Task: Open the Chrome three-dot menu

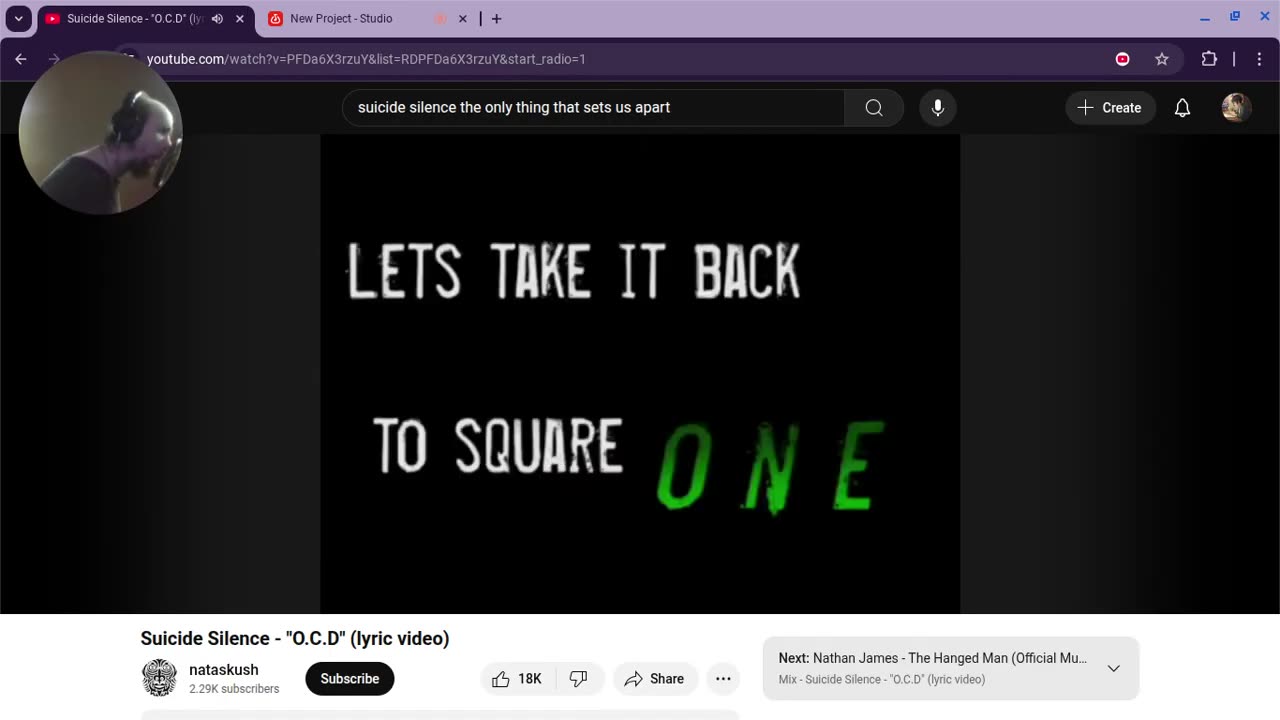Action: point(1259,59)
